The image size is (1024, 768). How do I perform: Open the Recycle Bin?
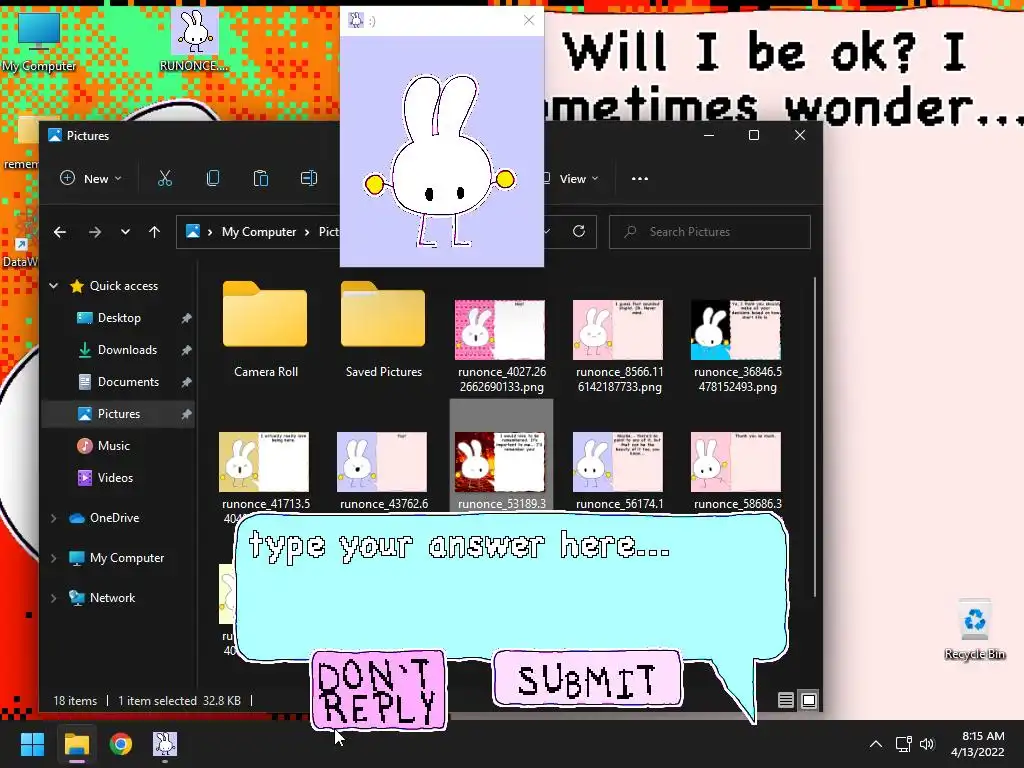[x=974, y=630]
